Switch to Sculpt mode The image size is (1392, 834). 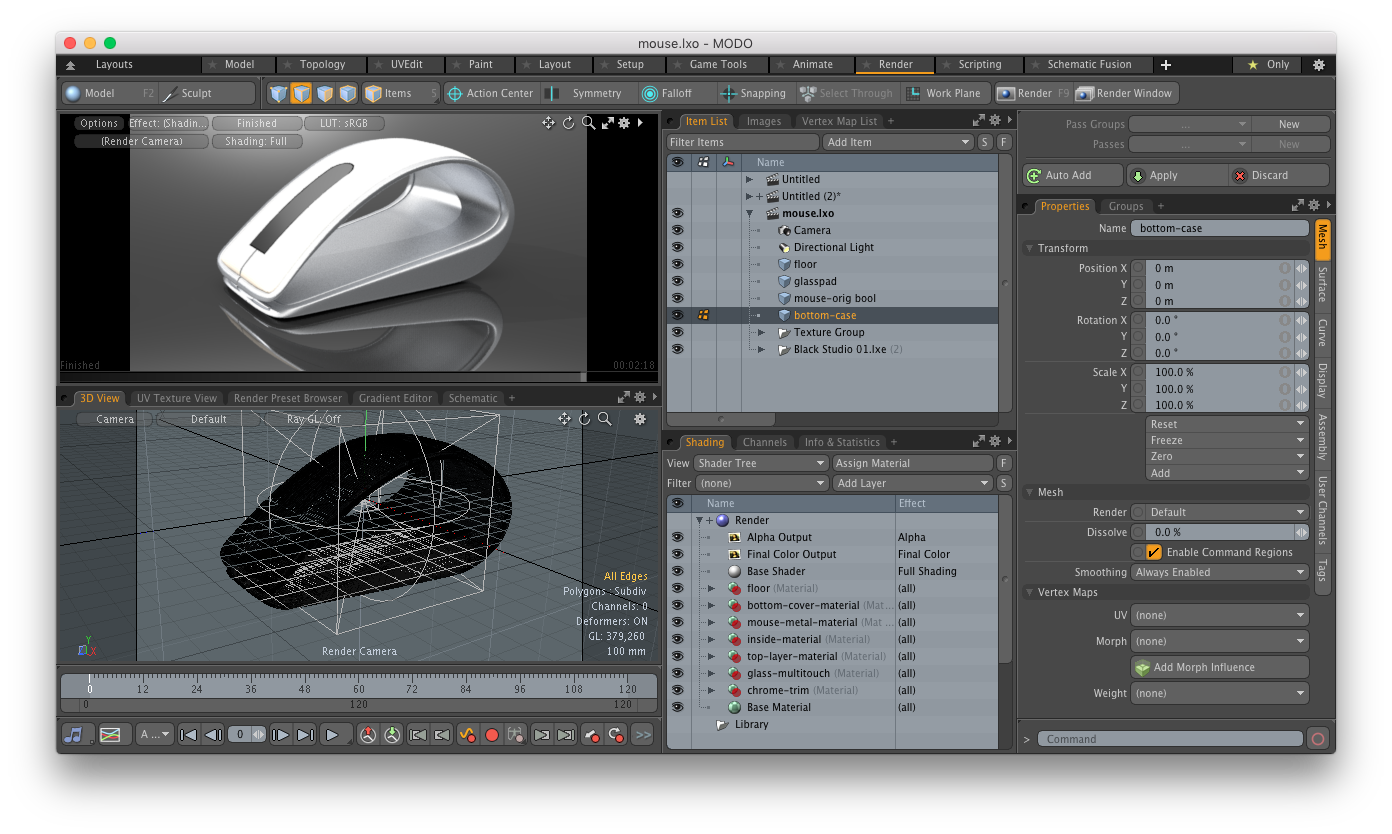point(208,93)
